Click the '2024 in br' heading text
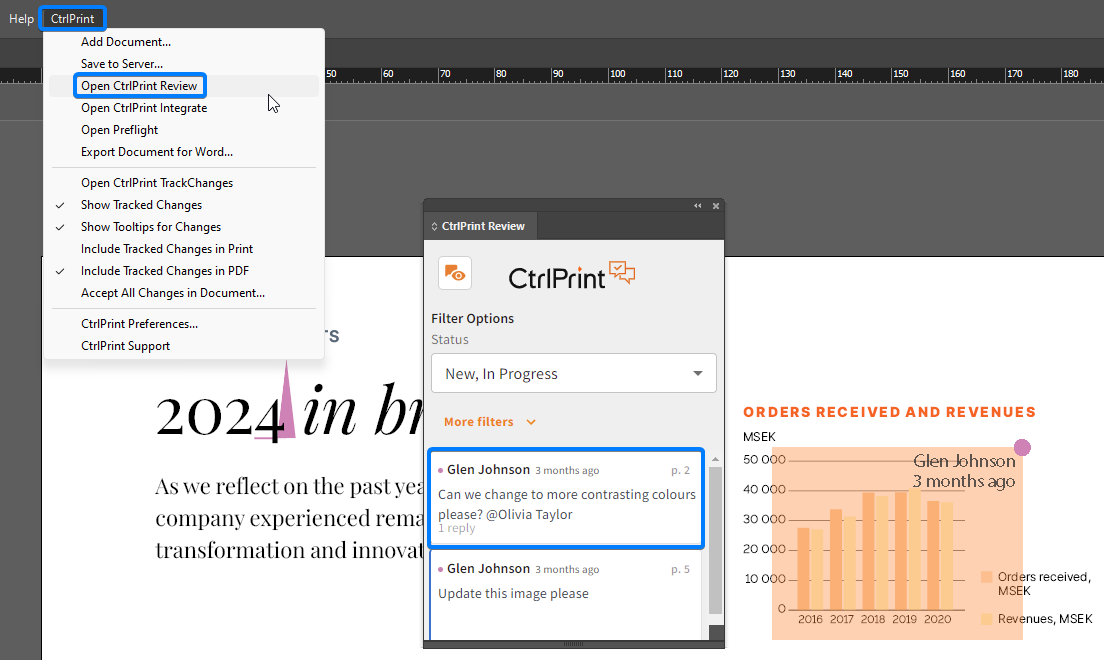This screenshot has width=1104, height=660. pyautogui.click(x=289, y=413)
